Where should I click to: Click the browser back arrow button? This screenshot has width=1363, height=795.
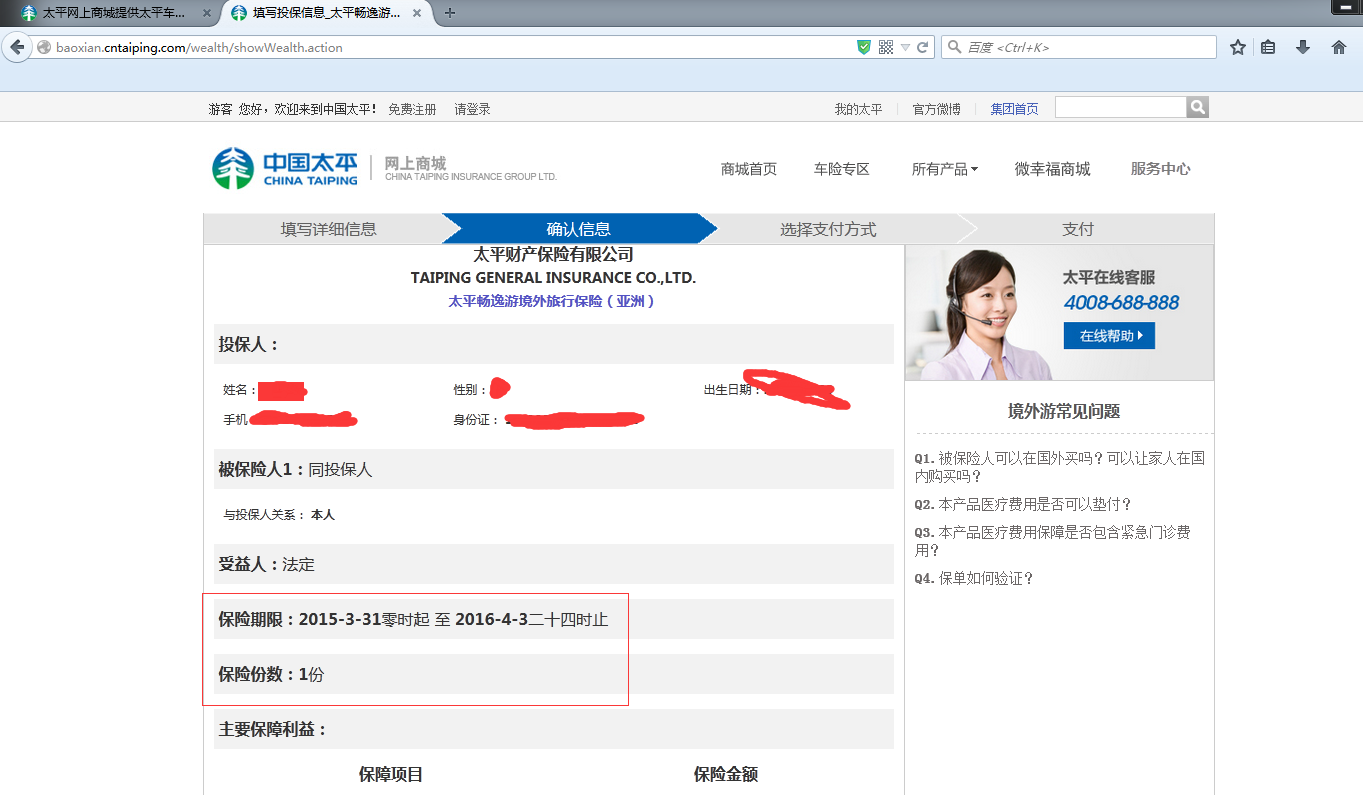click(x=17, y=47)
